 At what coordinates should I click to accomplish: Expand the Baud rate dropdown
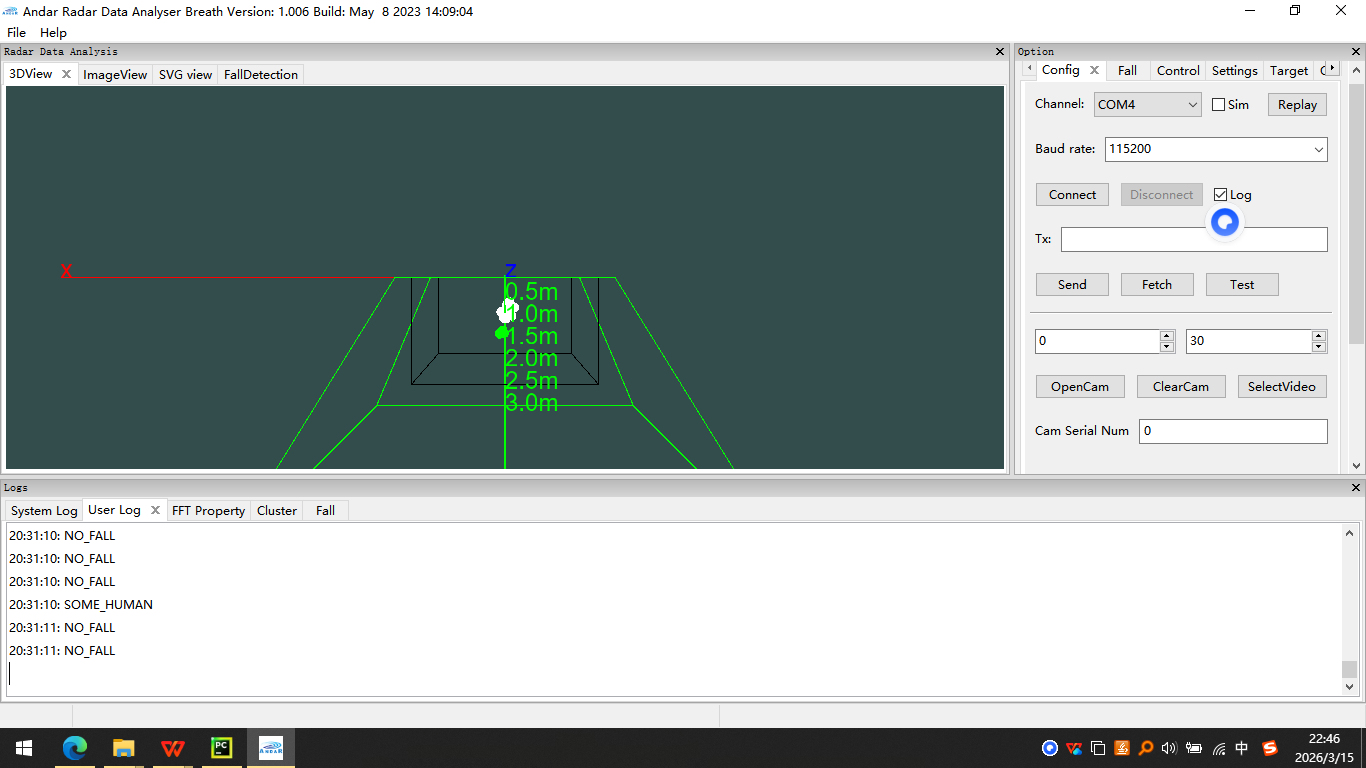click(x=1318, y=150)
